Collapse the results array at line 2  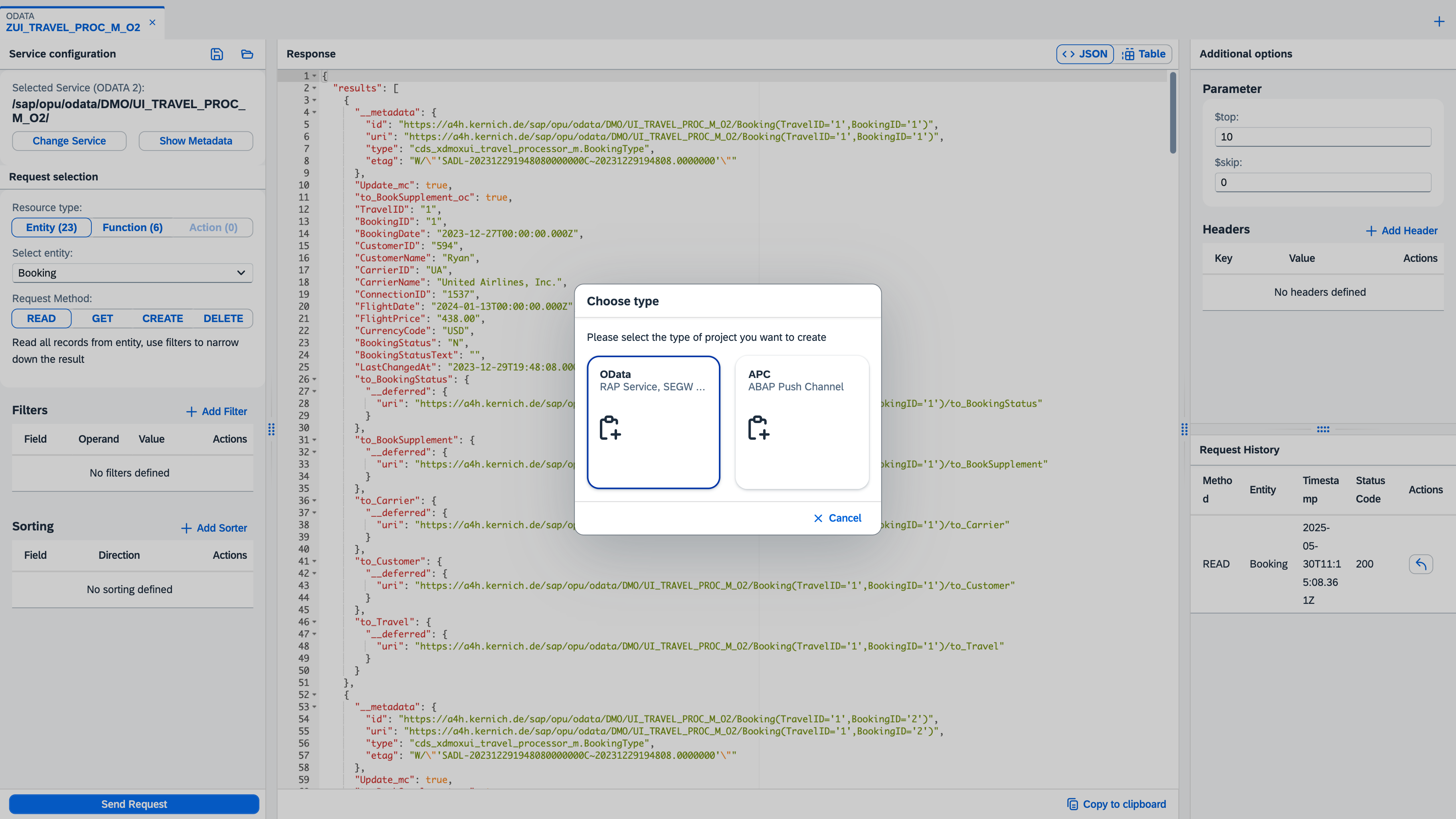[x=314, y=88]
